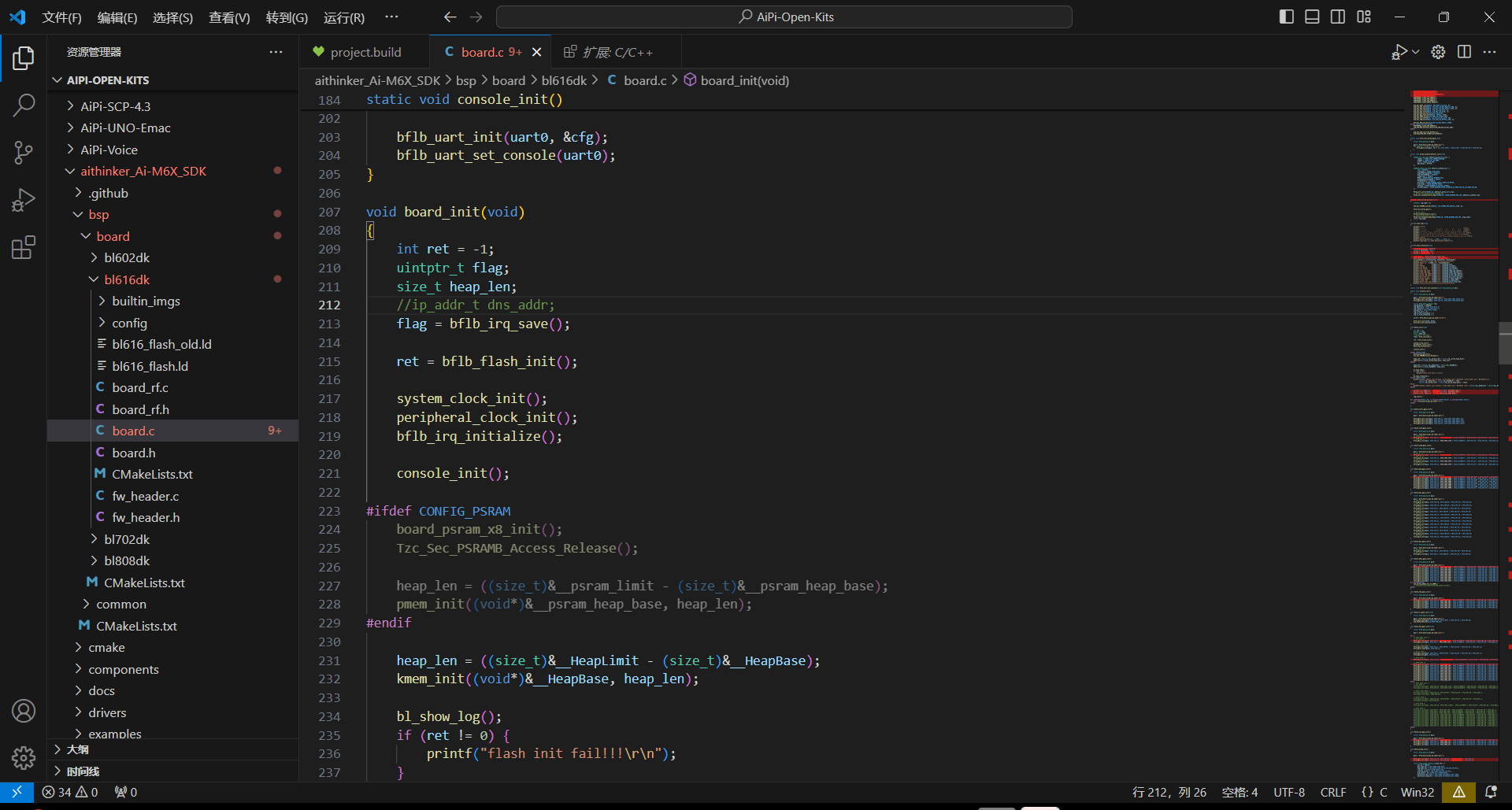Select C/C++ configuration Win32
The image size is (1512, 810).
click(x=1417, y=792)
